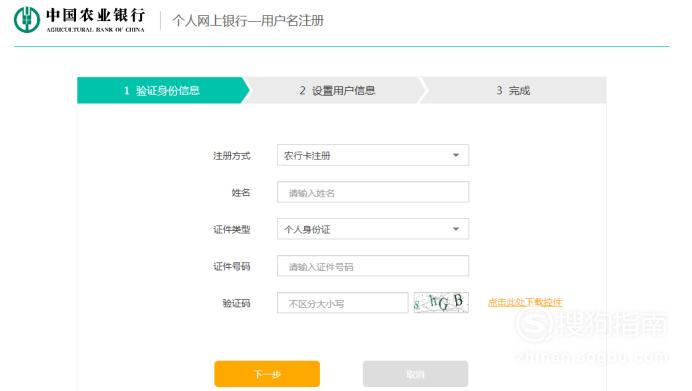Click the gray 取消 button
Image resolution: width=692 pixels, height=391 pixels.
[x=415, y=374]
